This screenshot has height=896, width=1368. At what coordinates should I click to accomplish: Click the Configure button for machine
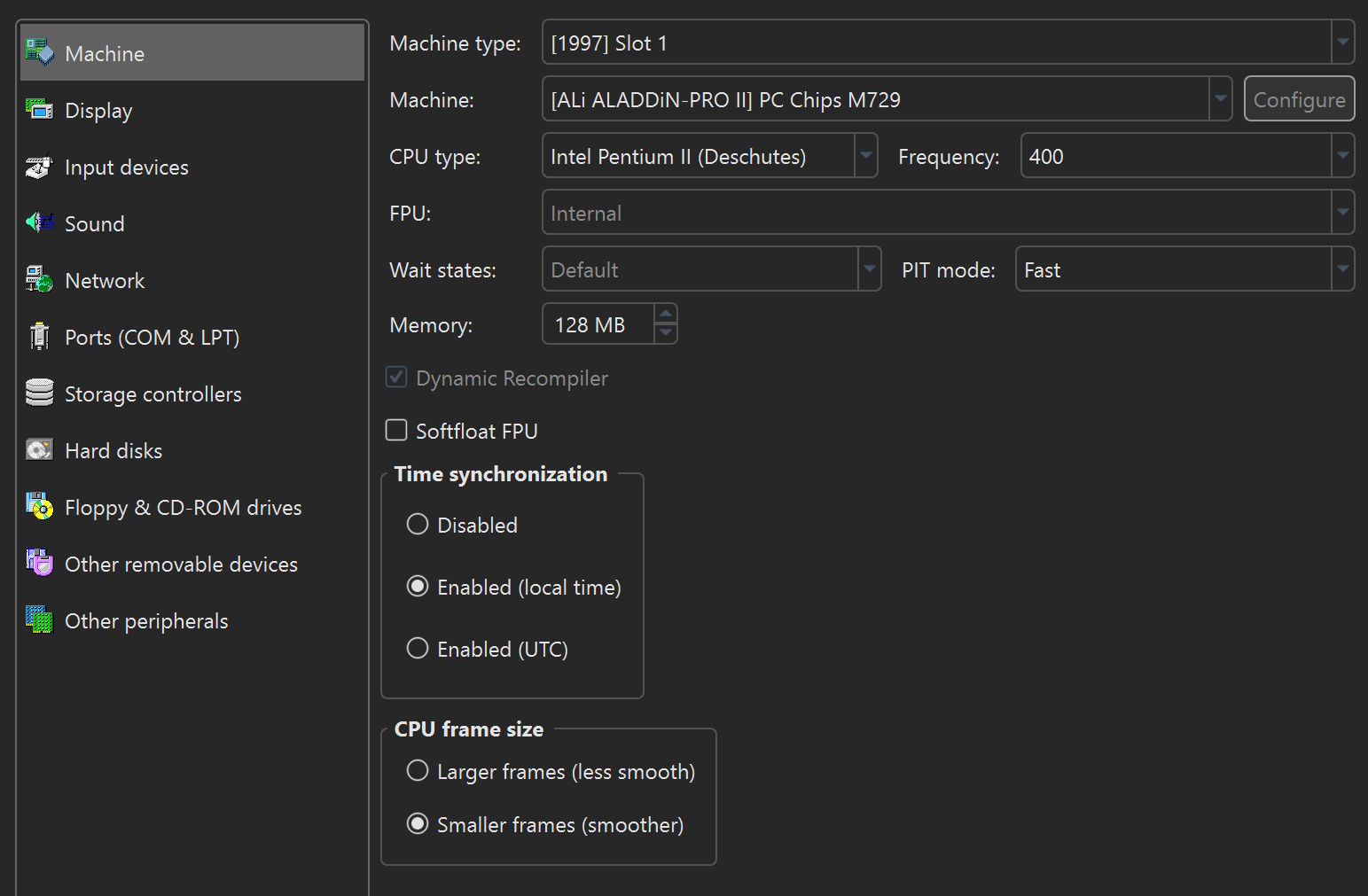[x=1299, y=99]
